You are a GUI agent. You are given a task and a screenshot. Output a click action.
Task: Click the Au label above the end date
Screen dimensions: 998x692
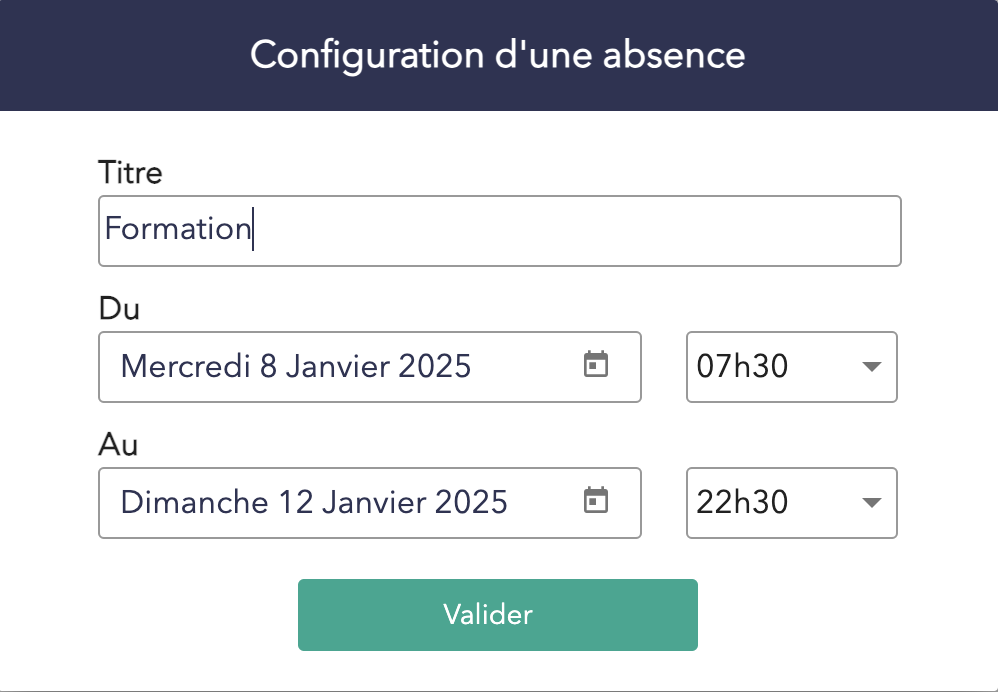click(x=118, y=443)
